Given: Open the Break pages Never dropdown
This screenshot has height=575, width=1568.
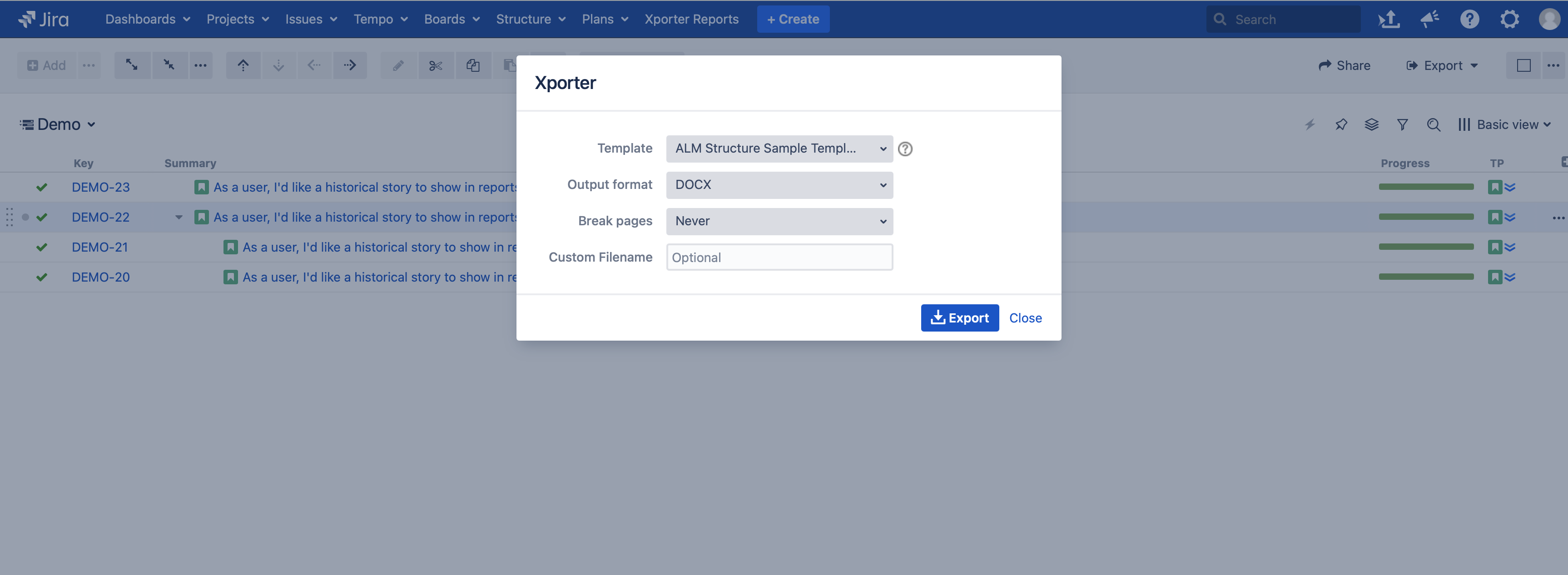Looking at the screenshot, I should (x=779, y=222).
